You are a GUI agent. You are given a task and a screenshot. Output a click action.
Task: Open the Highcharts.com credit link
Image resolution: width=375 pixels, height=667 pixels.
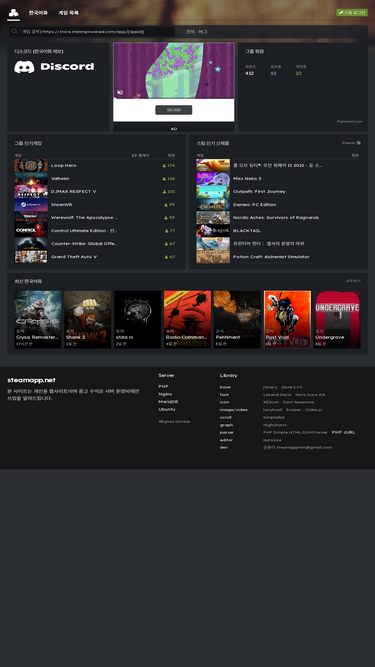349,121
